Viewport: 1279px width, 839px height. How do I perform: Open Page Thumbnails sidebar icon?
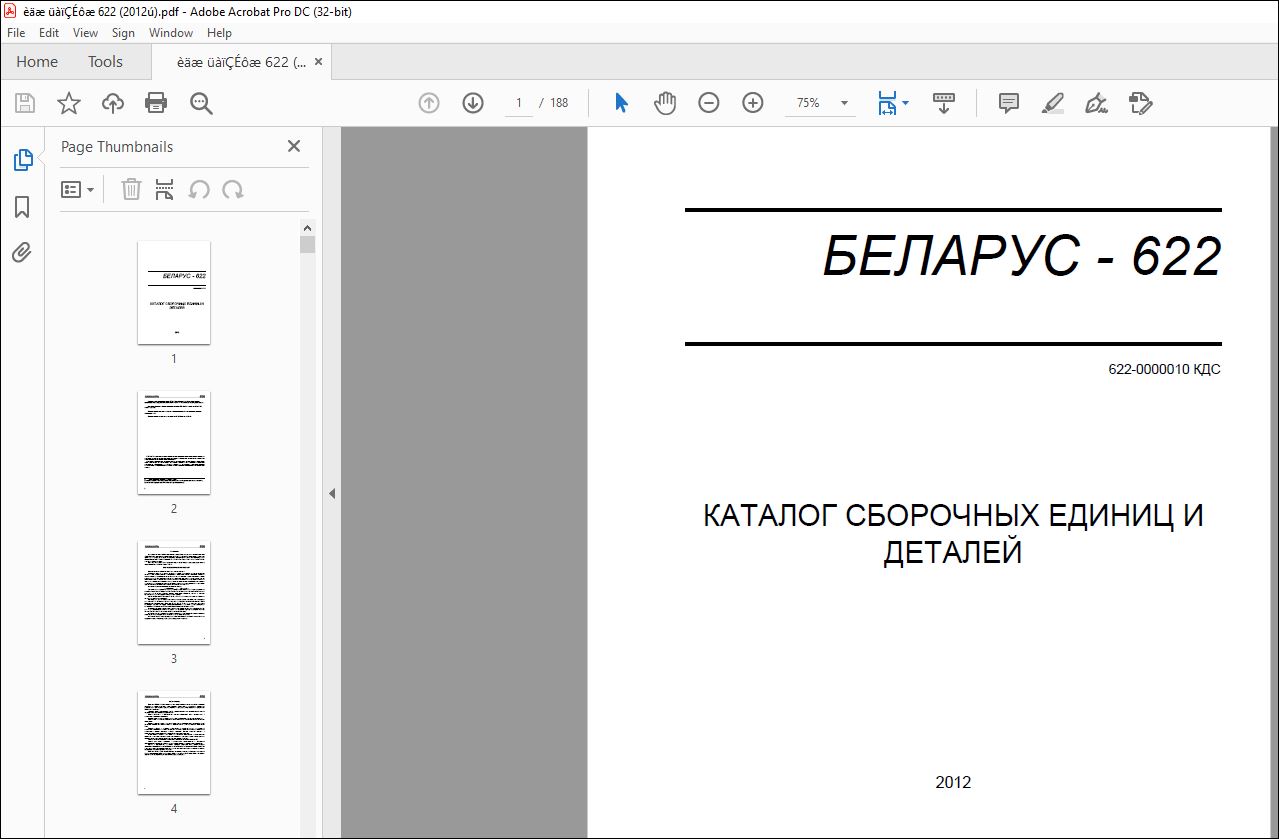click(x=22, y=159)
